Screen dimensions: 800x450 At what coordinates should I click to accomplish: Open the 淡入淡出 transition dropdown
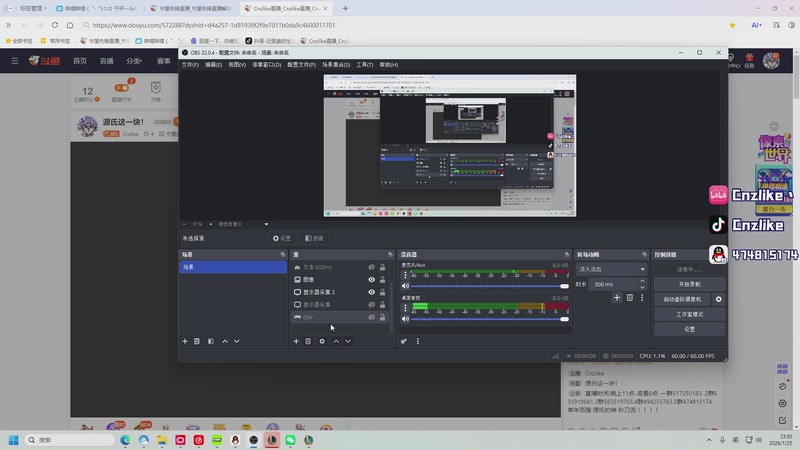pyautogui.click(x=612, y=269)
